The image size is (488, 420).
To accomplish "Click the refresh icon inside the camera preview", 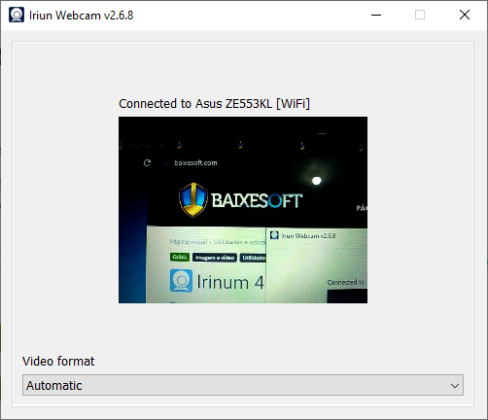I will click(147, 163).
